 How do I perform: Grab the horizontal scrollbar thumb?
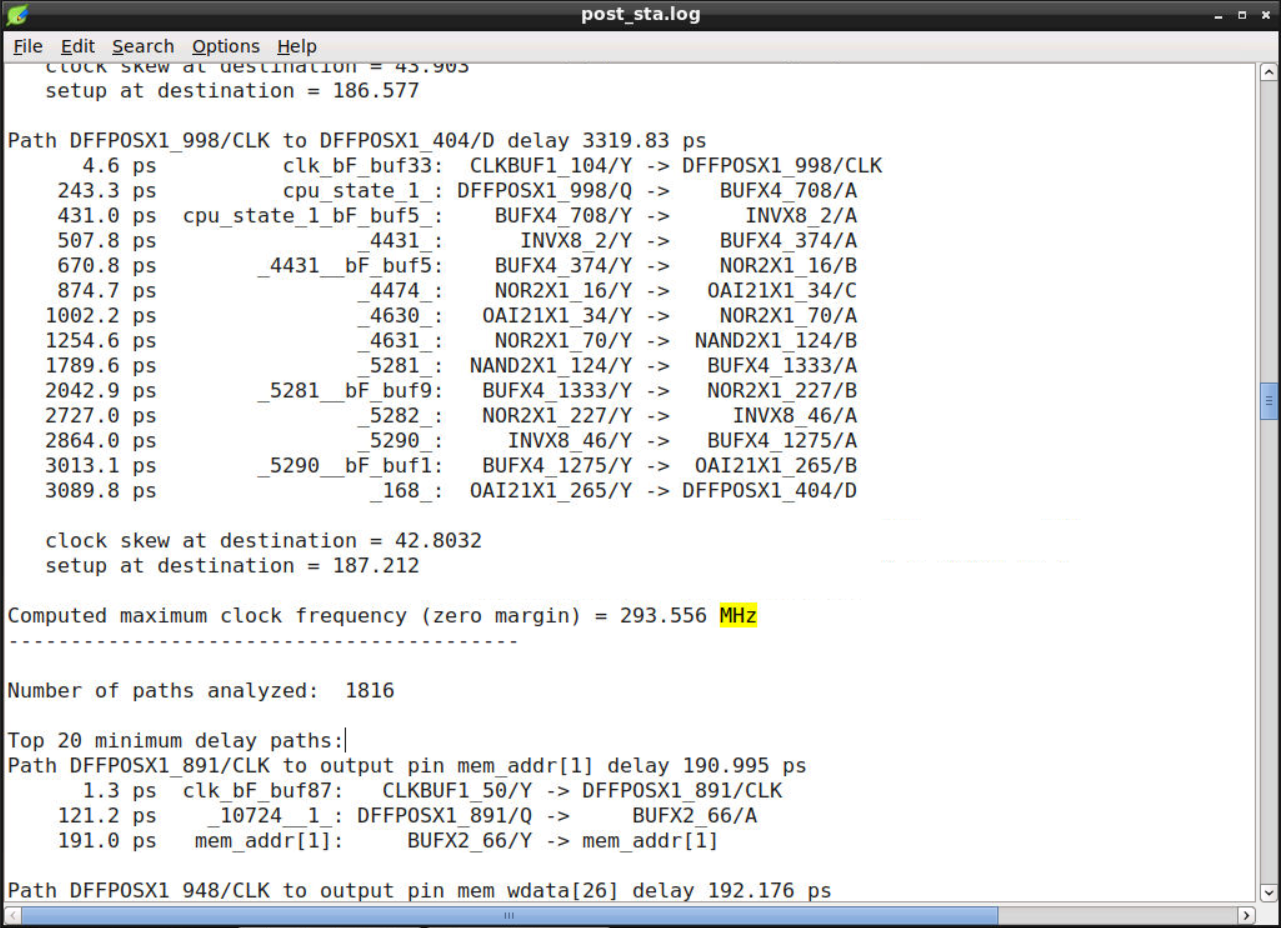point(508,915)
